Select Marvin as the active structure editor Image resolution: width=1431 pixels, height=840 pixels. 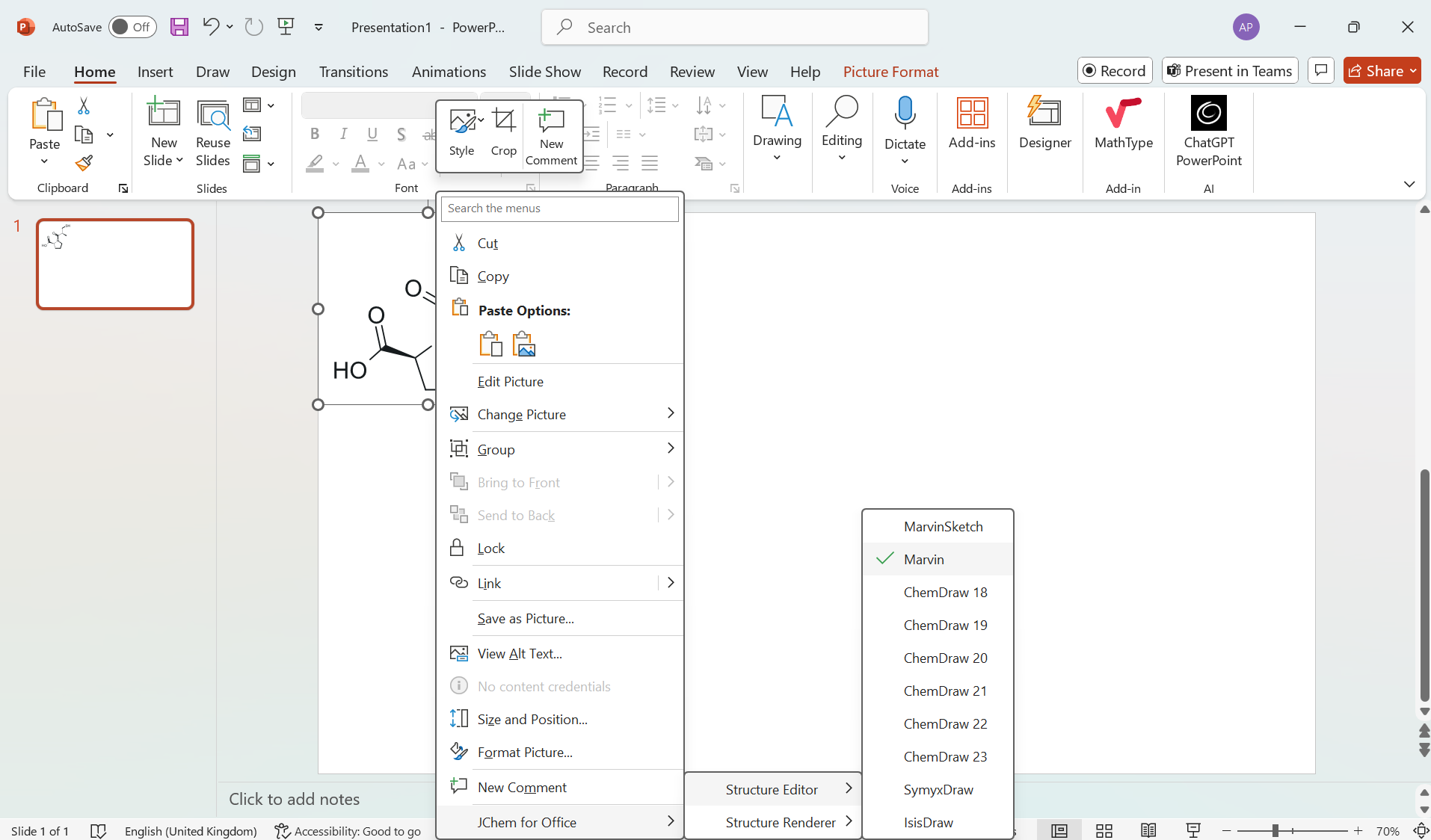coord(926,559)
